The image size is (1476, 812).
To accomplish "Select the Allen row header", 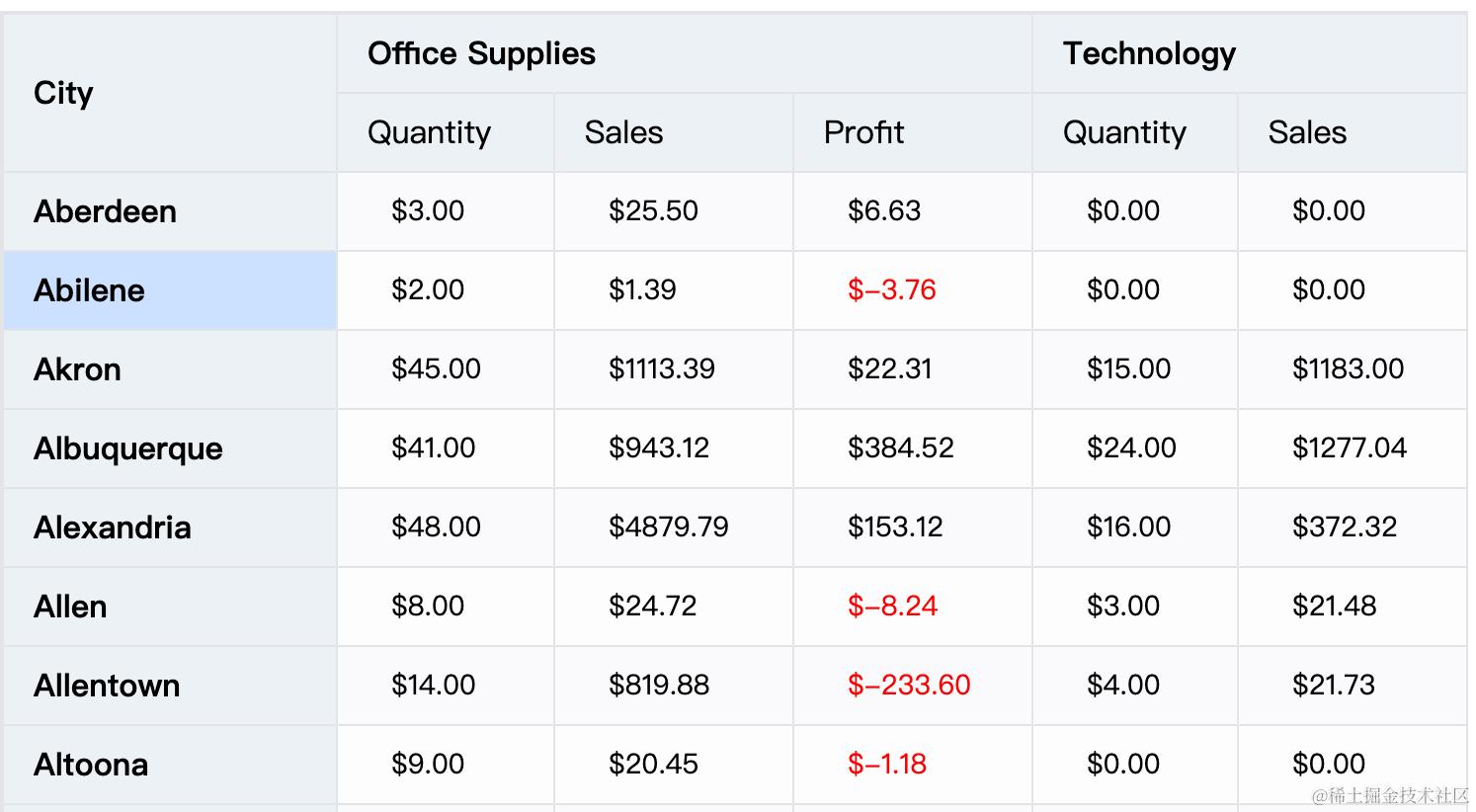I will click(70, 607).
